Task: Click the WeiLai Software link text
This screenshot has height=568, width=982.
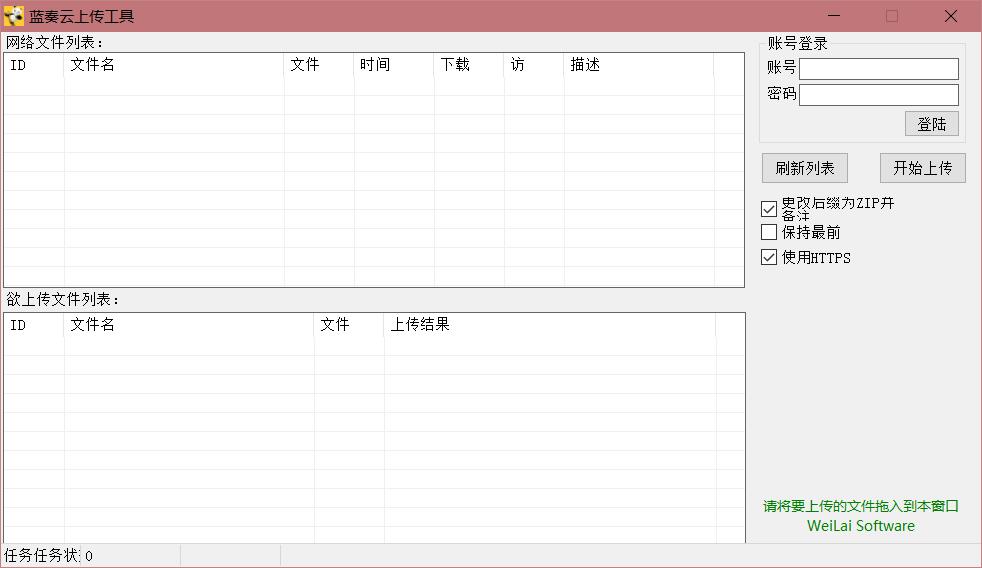Action: [860, 526]
